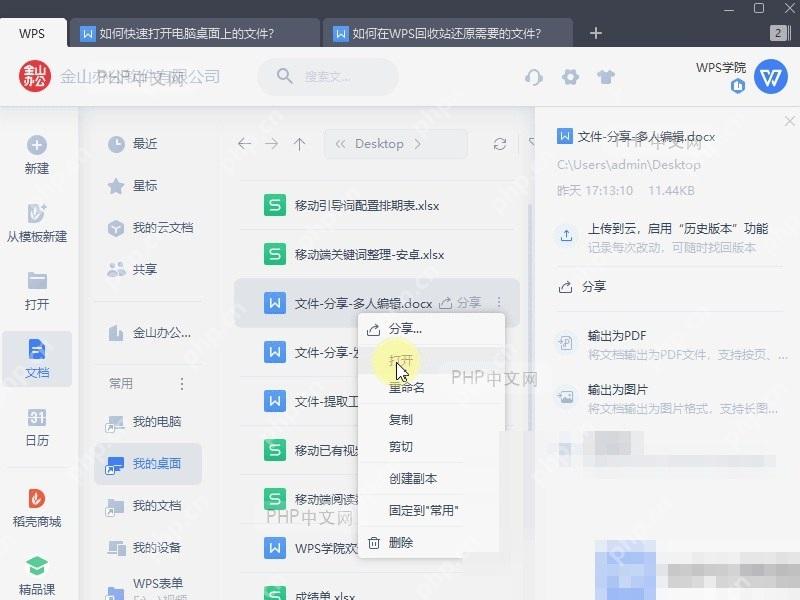
Task: Click in the search box
Action: 328,77
